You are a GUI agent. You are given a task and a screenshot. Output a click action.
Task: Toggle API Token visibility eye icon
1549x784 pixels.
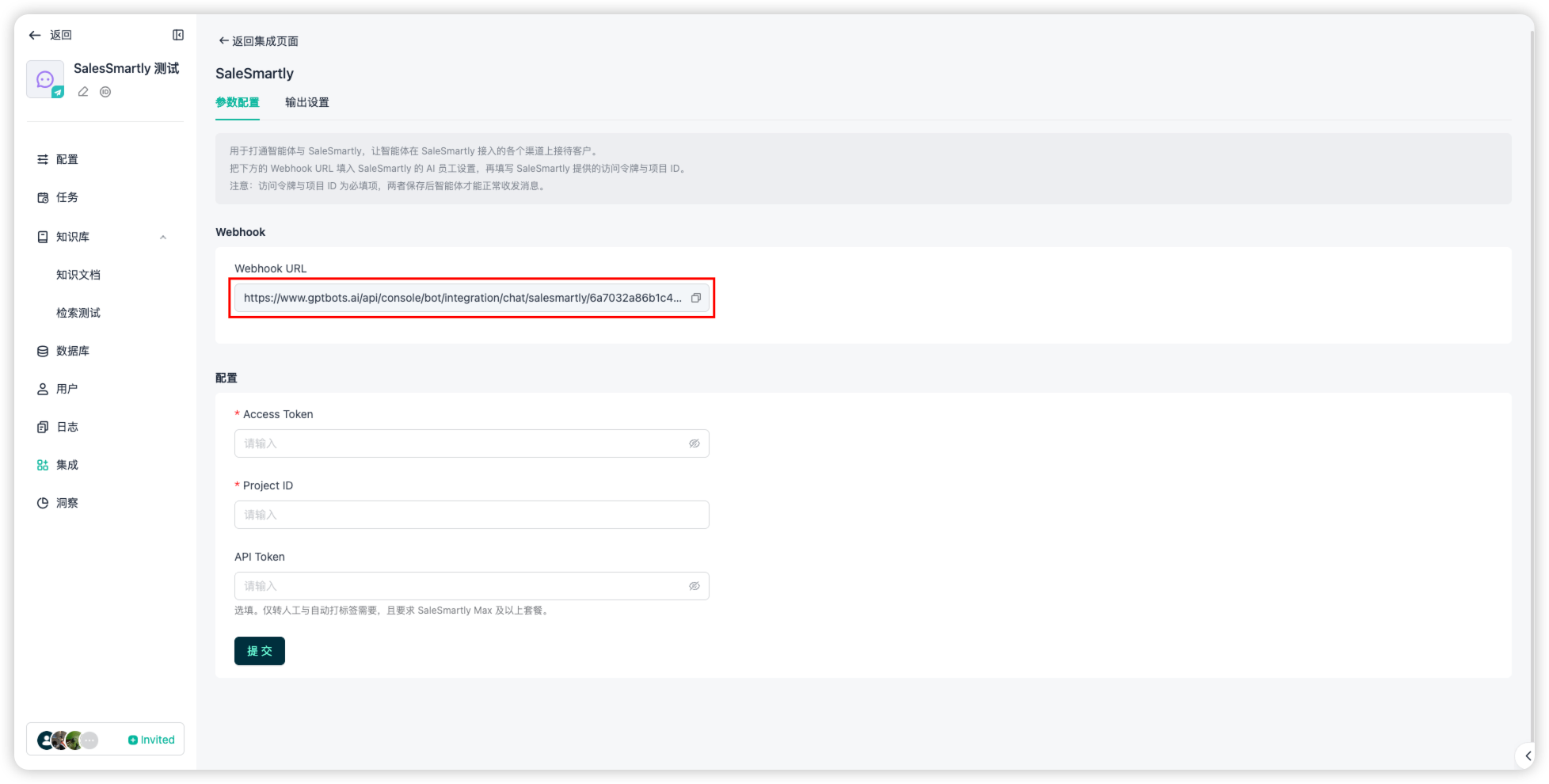pyautogui.click(x=695, y=586)
